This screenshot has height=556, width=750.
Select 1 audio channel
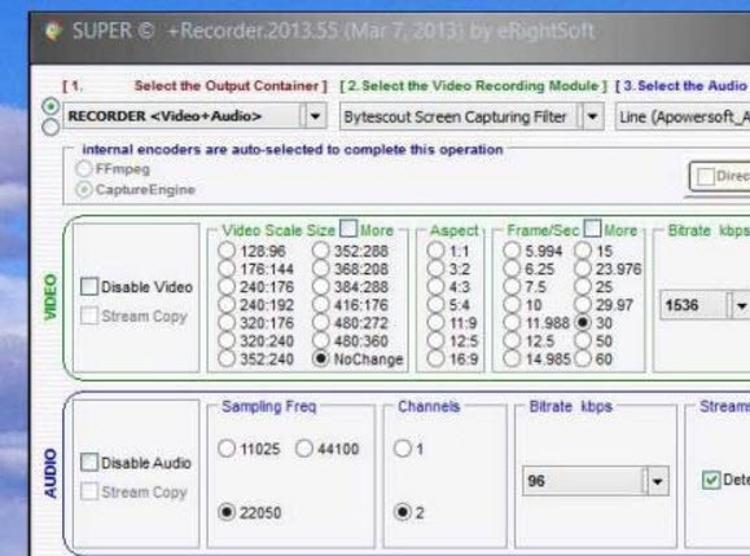click(404, 449)
